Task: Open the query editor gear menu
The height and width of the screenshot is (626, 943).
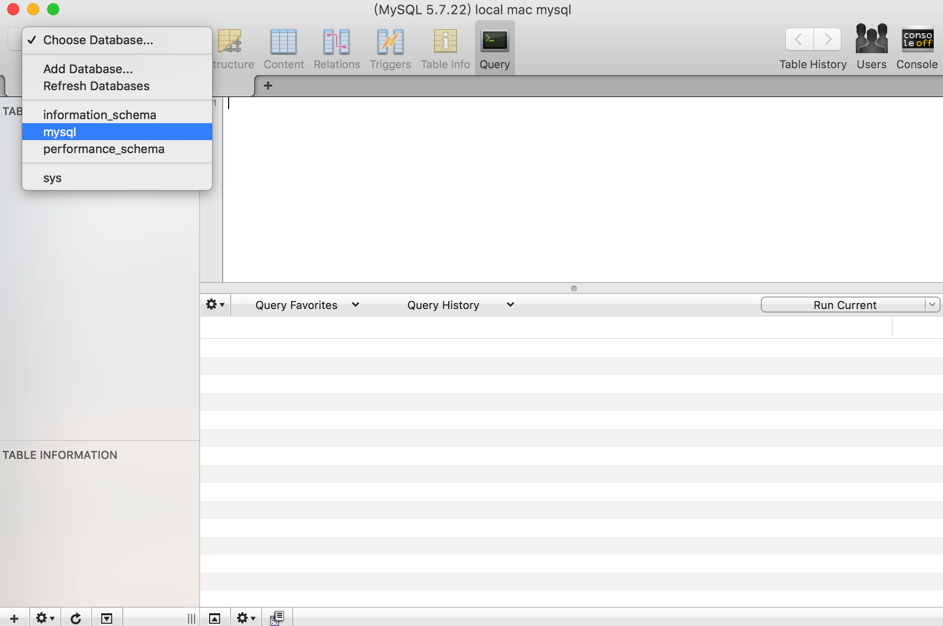Action: pos(215,305)
